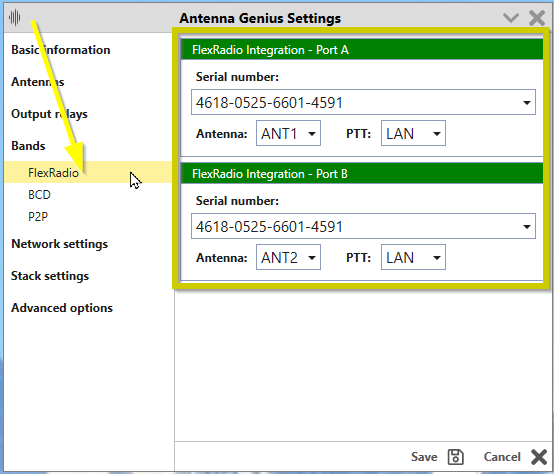The height and width of the screenshot is (474, 554).
Task: Open the Antennas settings section
Action: pyautogui.click(x=38, y=82)
